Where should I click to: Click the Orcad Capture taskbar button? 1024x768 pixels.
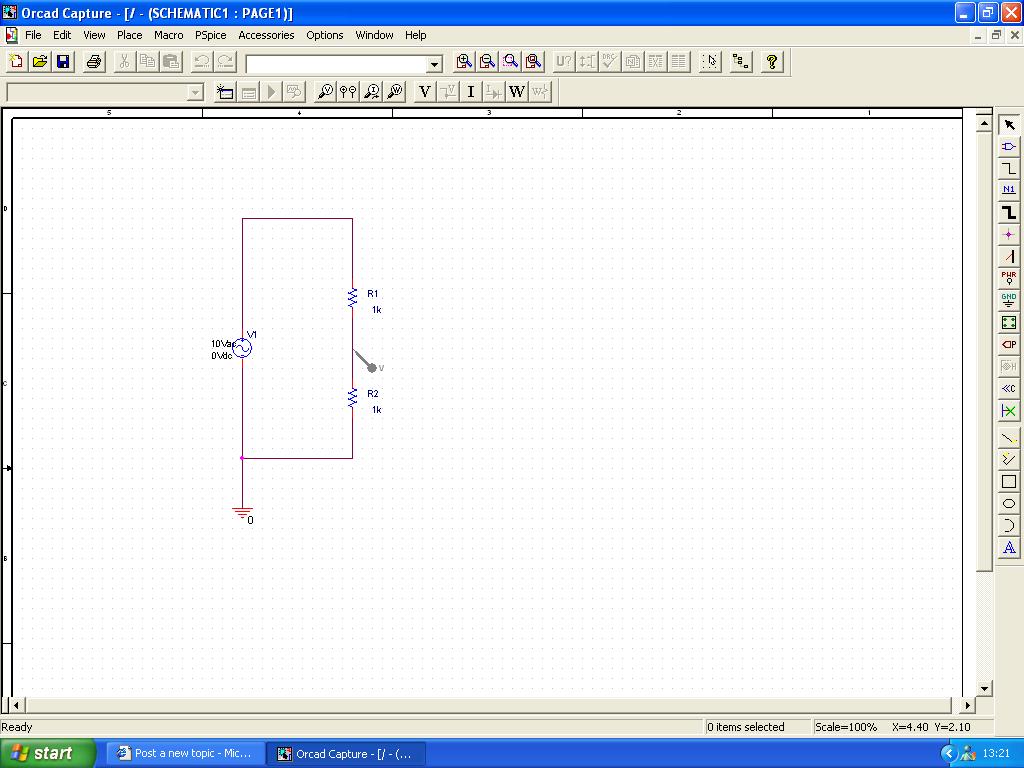(x=346, y=754)
